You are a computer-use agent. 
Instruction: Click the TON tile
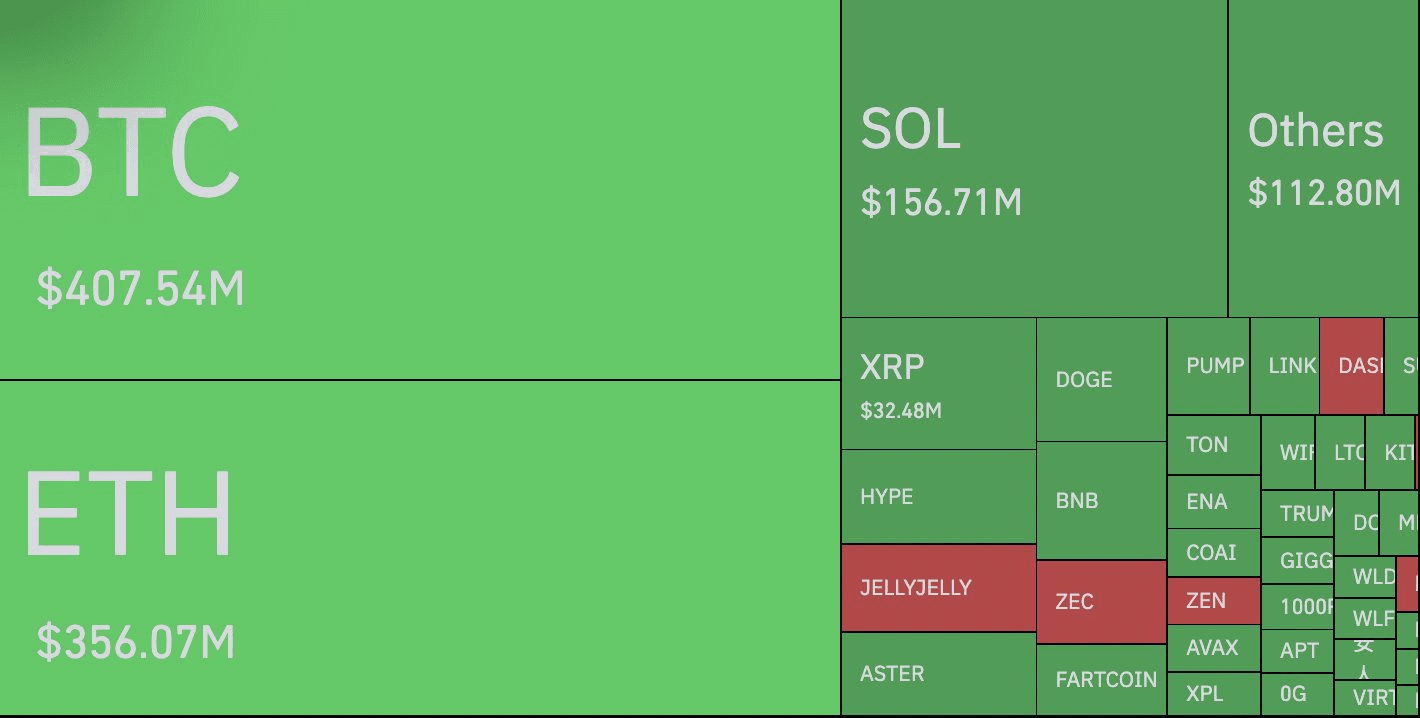pos(1213,445)
